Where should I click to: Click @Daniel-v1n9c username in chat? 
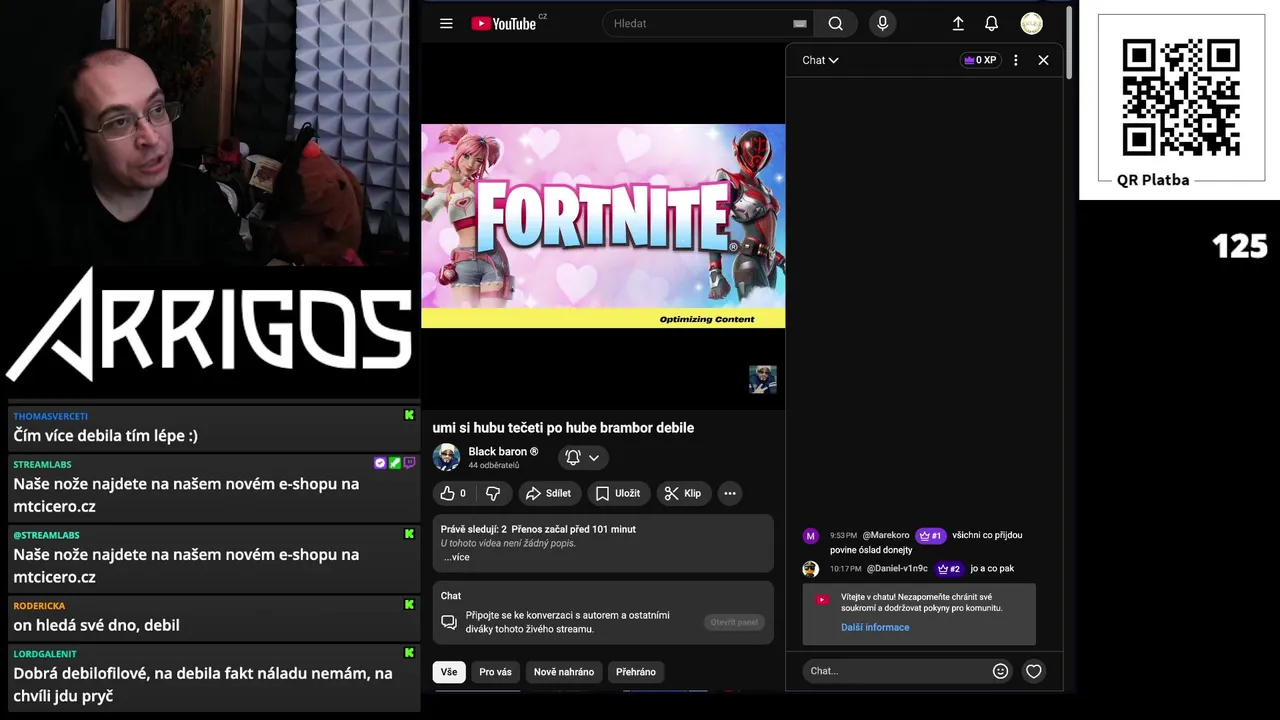pos(897,569)
